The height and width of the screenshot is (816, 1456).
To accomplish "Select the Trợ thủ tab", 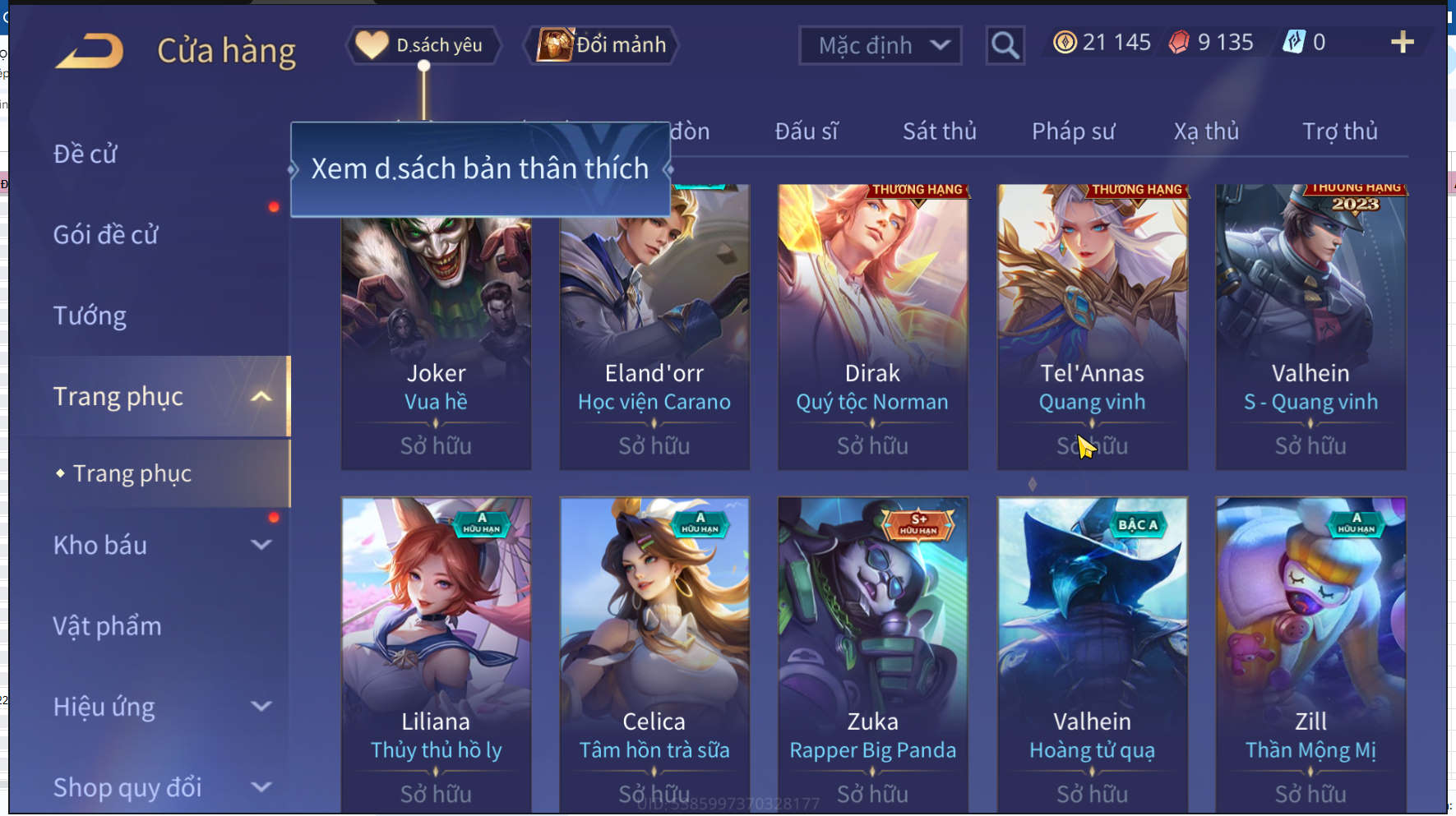I will [1339, 131].
